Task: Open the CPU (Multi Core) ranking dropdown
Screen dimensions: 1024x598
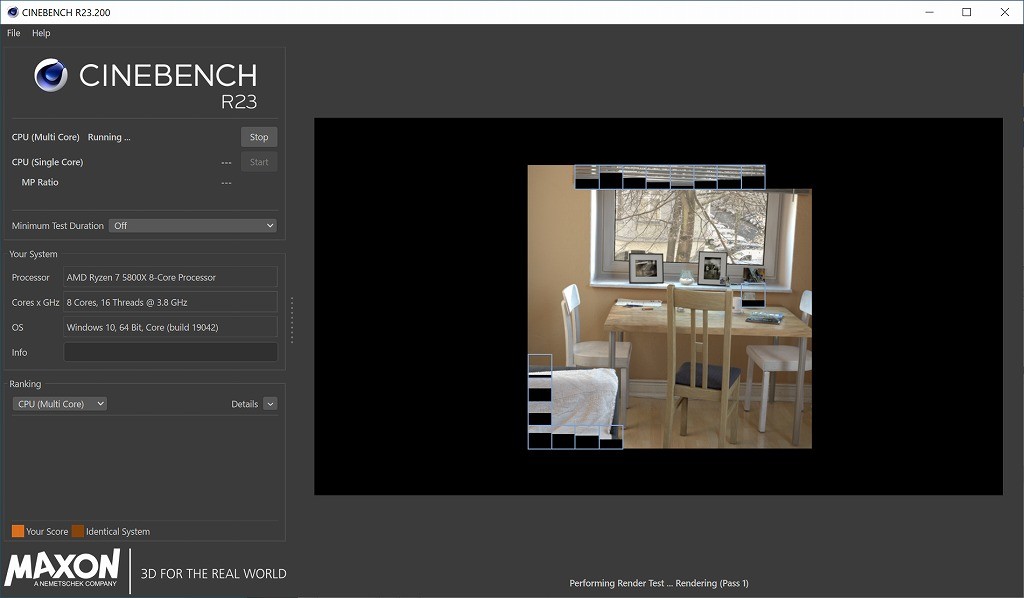Action: (x=59, y=404)
